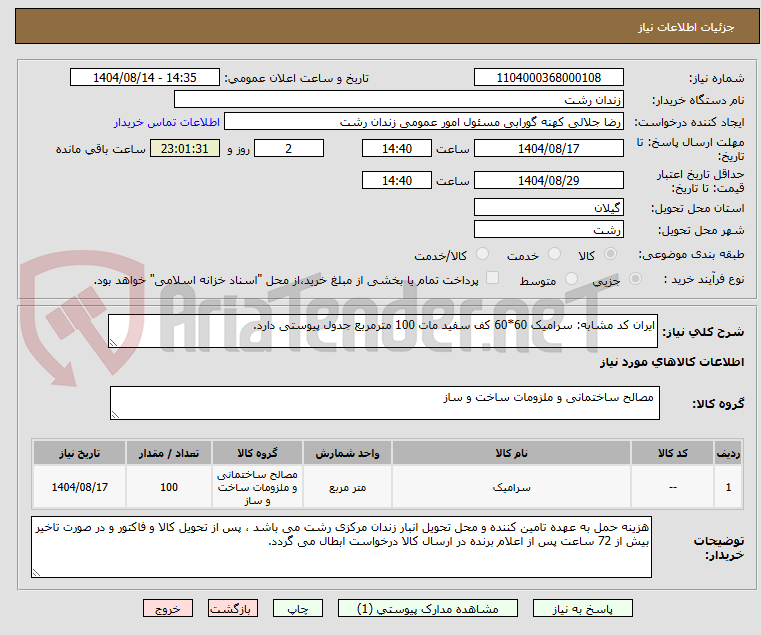Open مشاهده مدارک پیوستی (1) button
761x635 pixels.
[x=428, y=608]
